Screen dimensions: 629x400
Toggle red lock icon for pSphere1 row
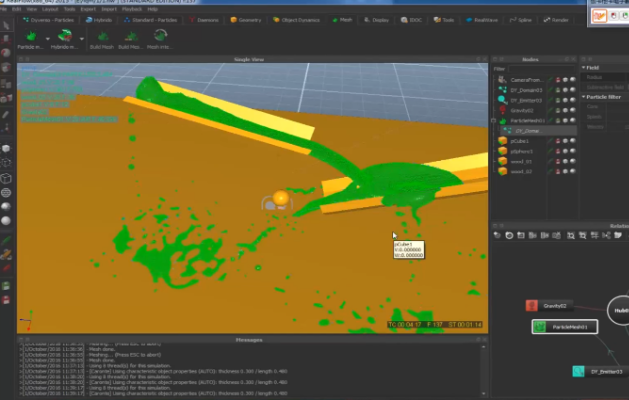tap(558, 151)
